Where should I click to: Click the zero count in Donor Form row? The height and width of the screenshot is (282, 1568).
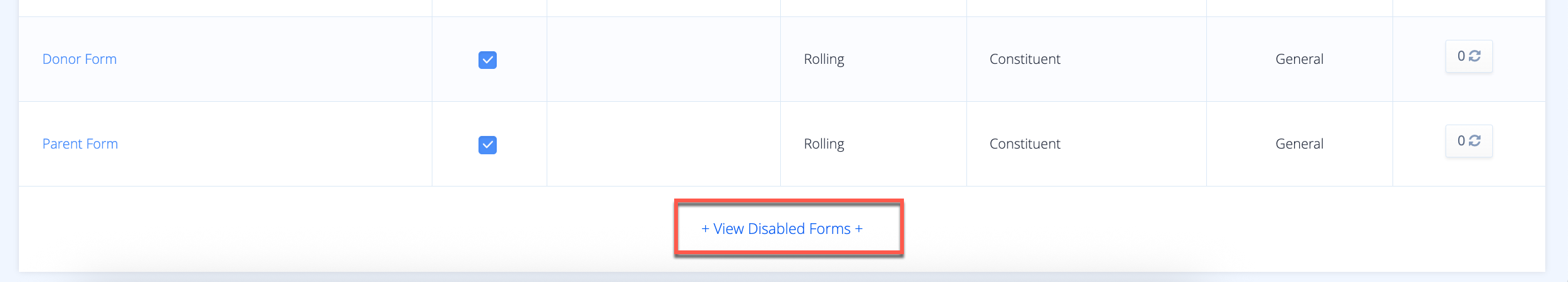[x=1461, y=56]
